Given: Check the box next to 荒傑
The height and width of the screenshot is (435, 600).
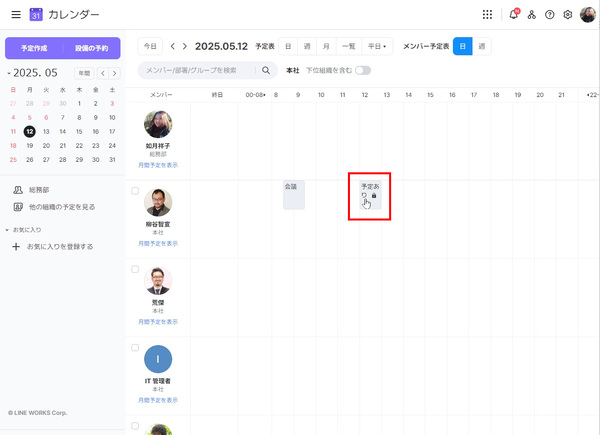Looking at the screenshot, I should point(135,269).
